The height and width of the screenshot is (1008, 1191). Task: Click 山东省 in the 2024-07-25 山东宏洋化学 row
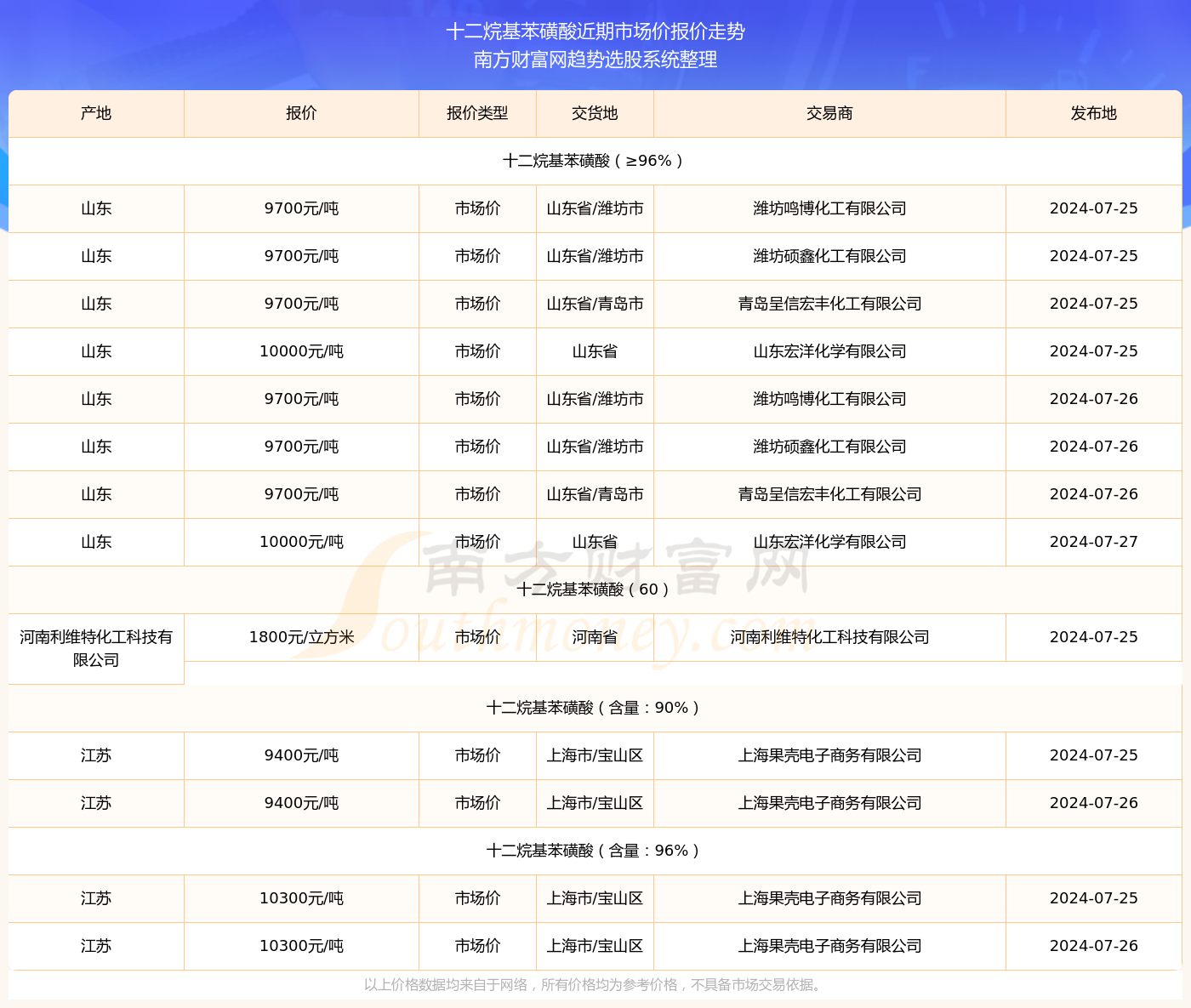coord(595,351)
